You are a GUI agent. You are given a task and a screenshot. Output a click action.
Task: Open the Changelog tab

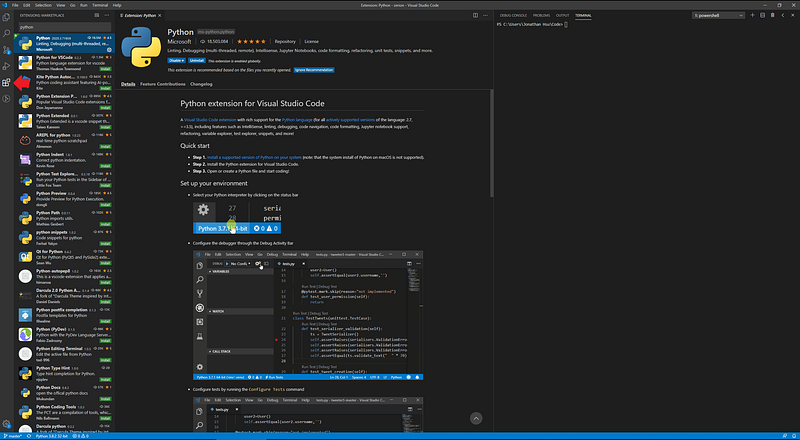coord(201,84)
